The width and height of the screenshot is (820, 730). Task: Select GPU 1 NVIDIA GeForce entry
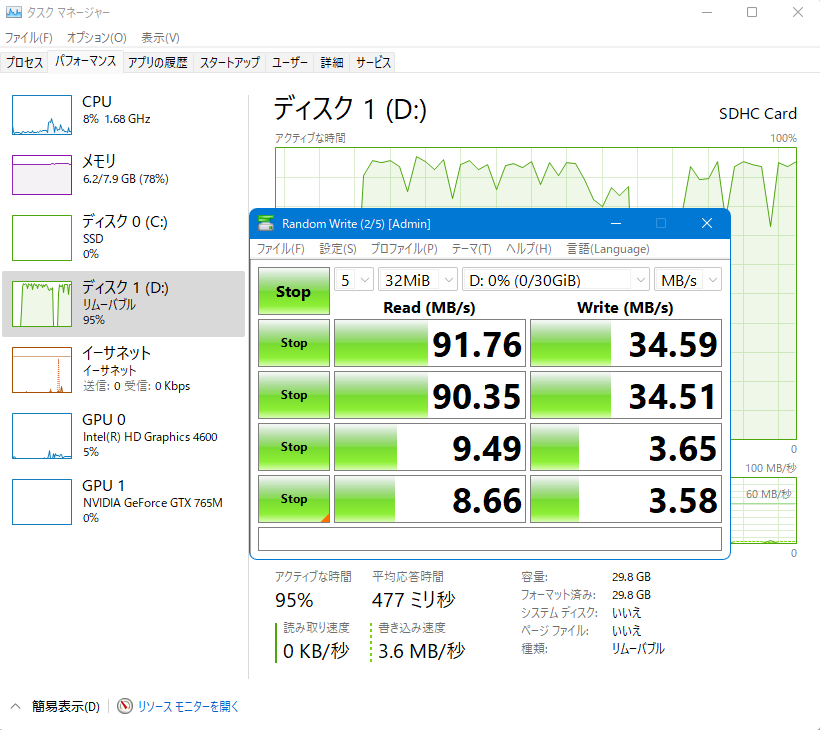tap(123, 501)
